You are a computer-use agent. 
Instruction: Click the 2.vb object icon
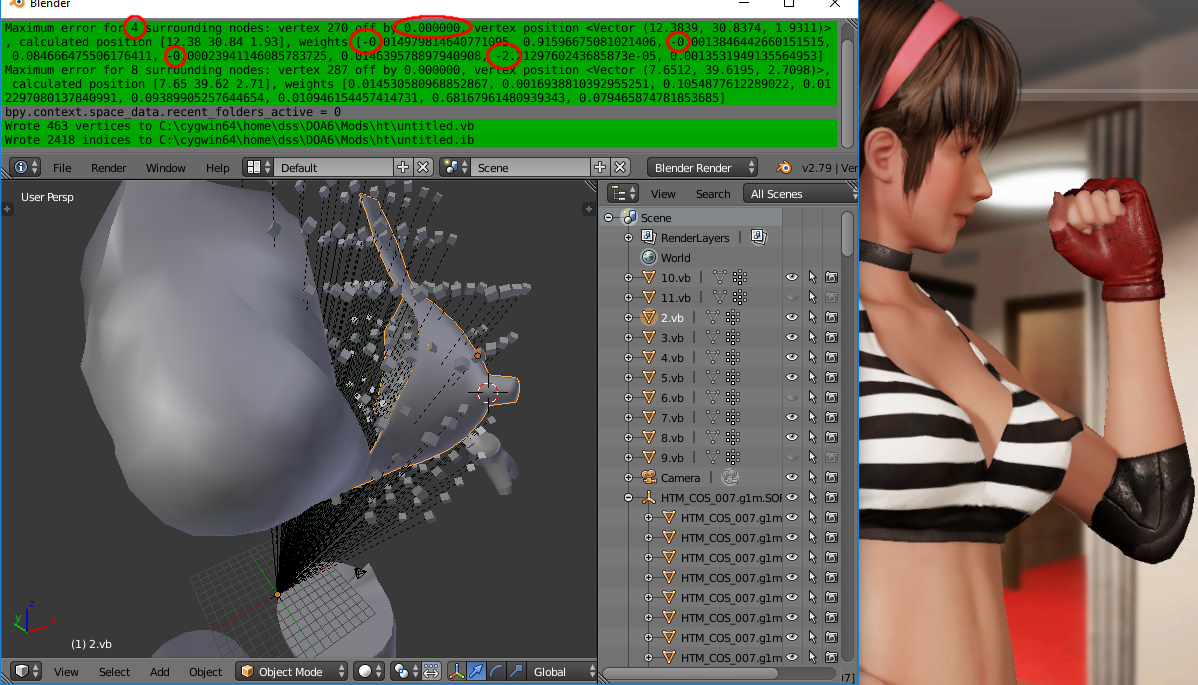(649, 318)
